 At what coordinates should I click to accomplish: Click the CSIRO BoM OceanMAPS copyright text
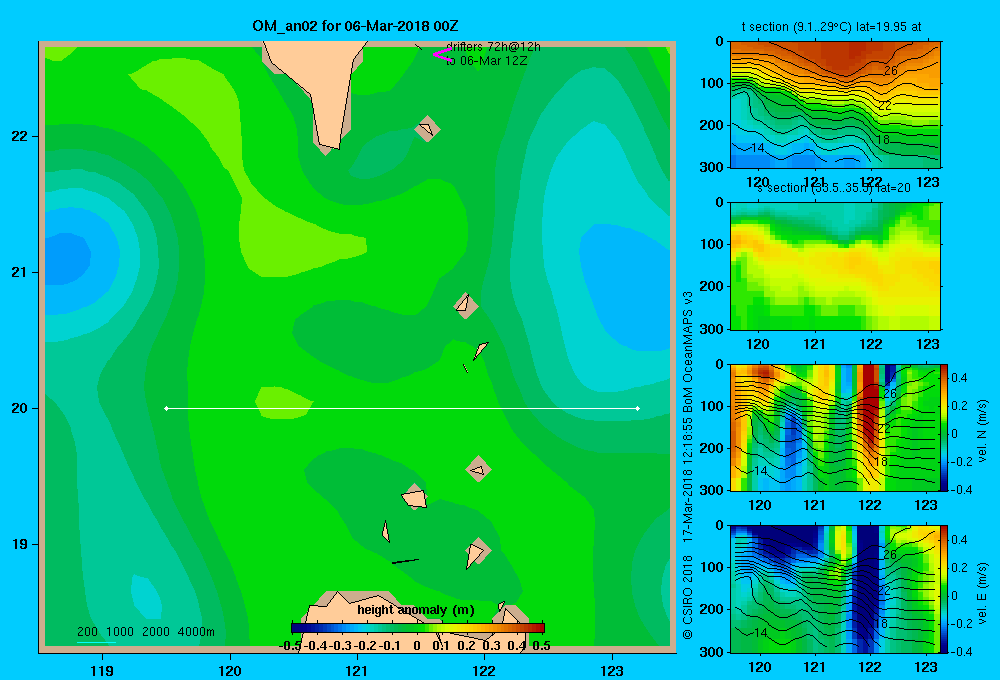688,465
